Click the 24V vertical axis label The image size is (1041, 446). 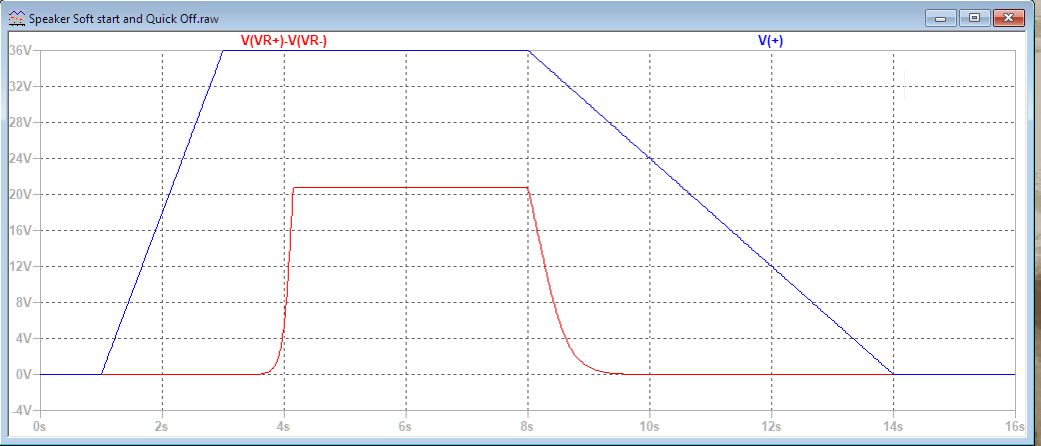[22, 159]
